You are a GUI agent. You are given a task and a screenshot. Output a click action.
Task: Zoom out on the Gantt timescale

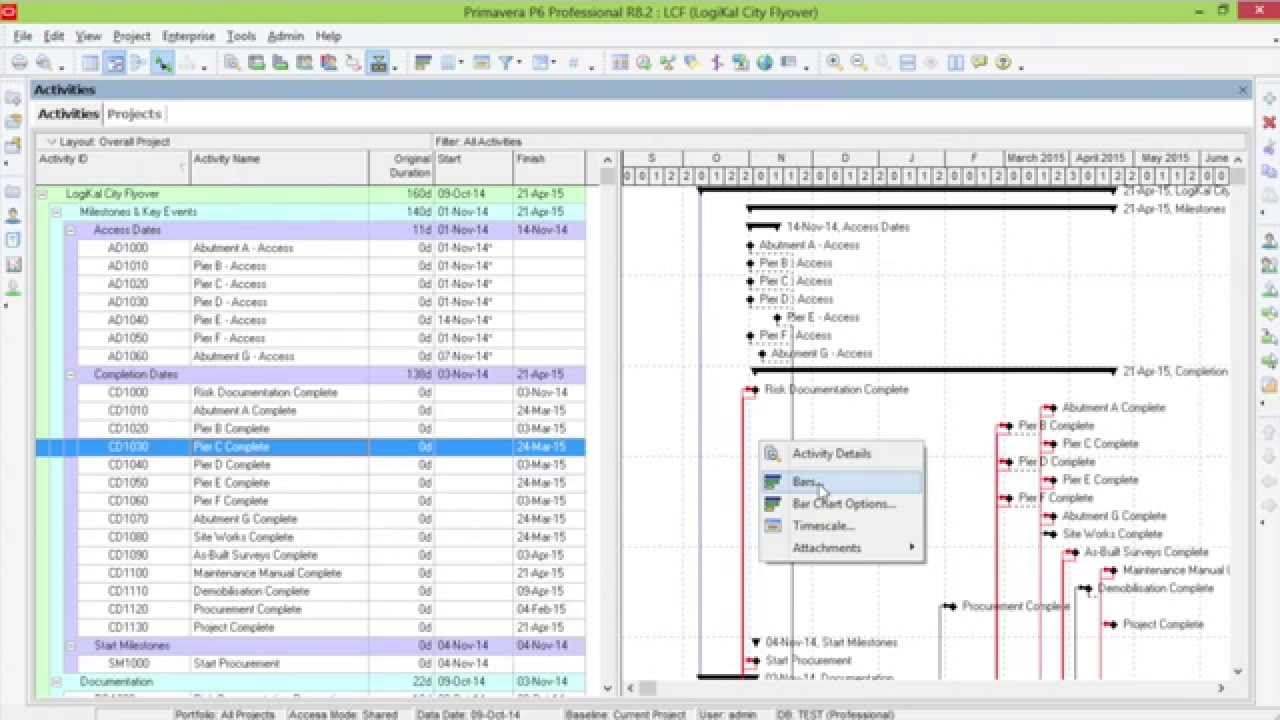pyautogui.click(x=858, y=63)
